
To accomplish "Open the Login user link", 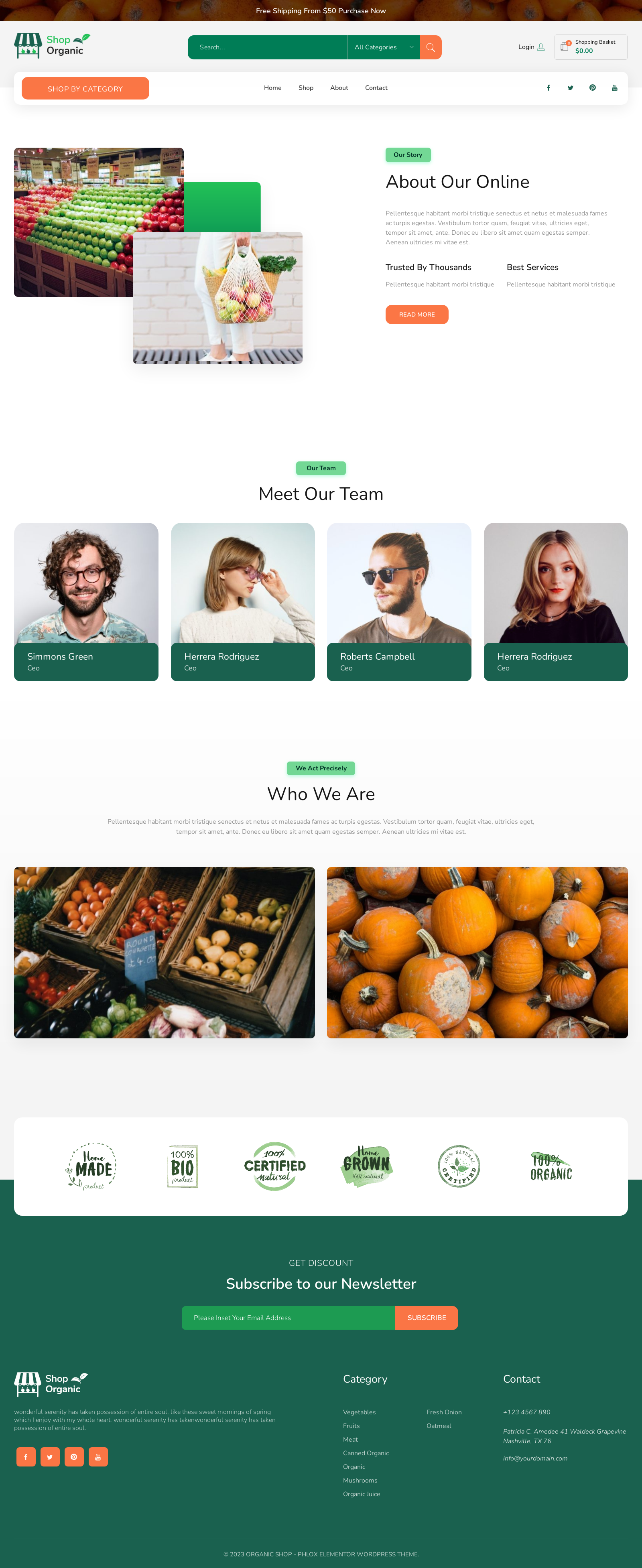I will pyautogui.click(x=531, y=47).
